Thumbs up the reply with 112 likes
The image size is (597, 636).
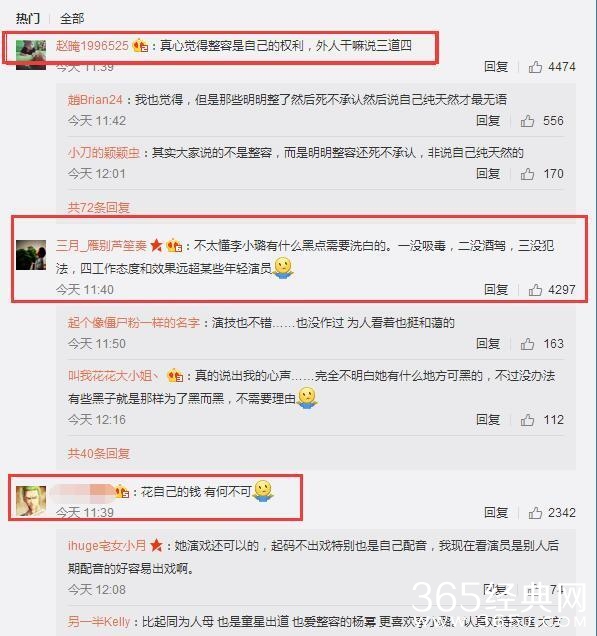click(x=527, y=420)
